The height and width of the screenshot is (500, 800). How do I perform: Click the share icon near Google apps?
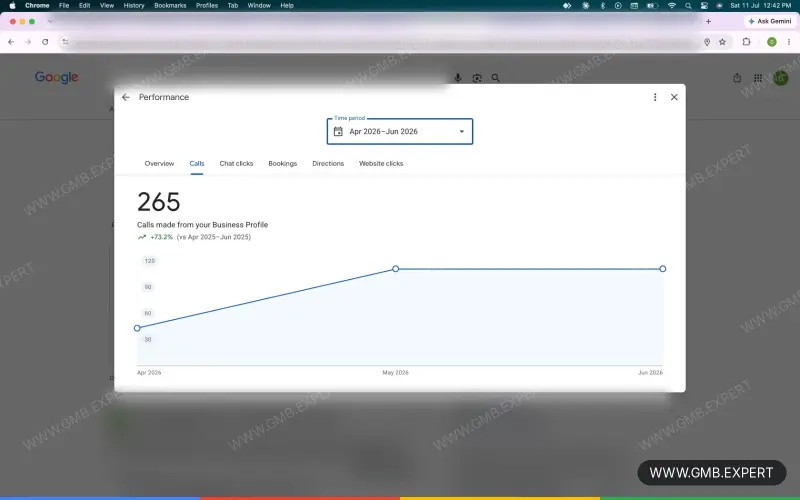[x=737, y=78]
